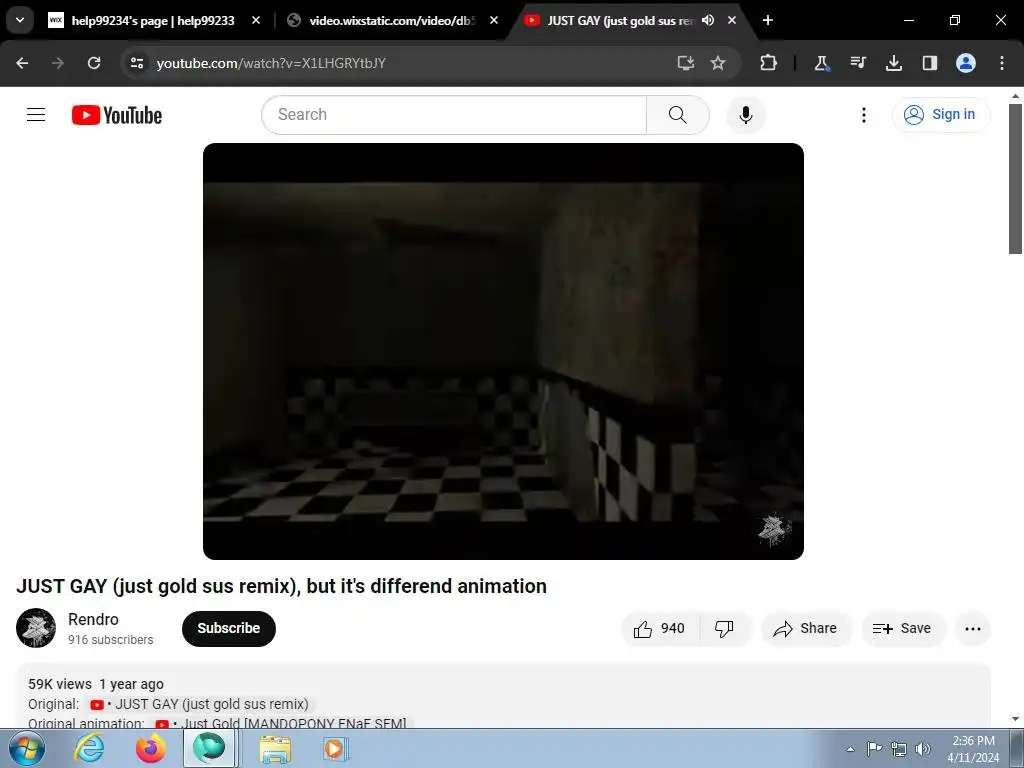Image resolution: width=1024 pixels, height=768 pixels.
Task: Share this video
Action: (805, 628)
